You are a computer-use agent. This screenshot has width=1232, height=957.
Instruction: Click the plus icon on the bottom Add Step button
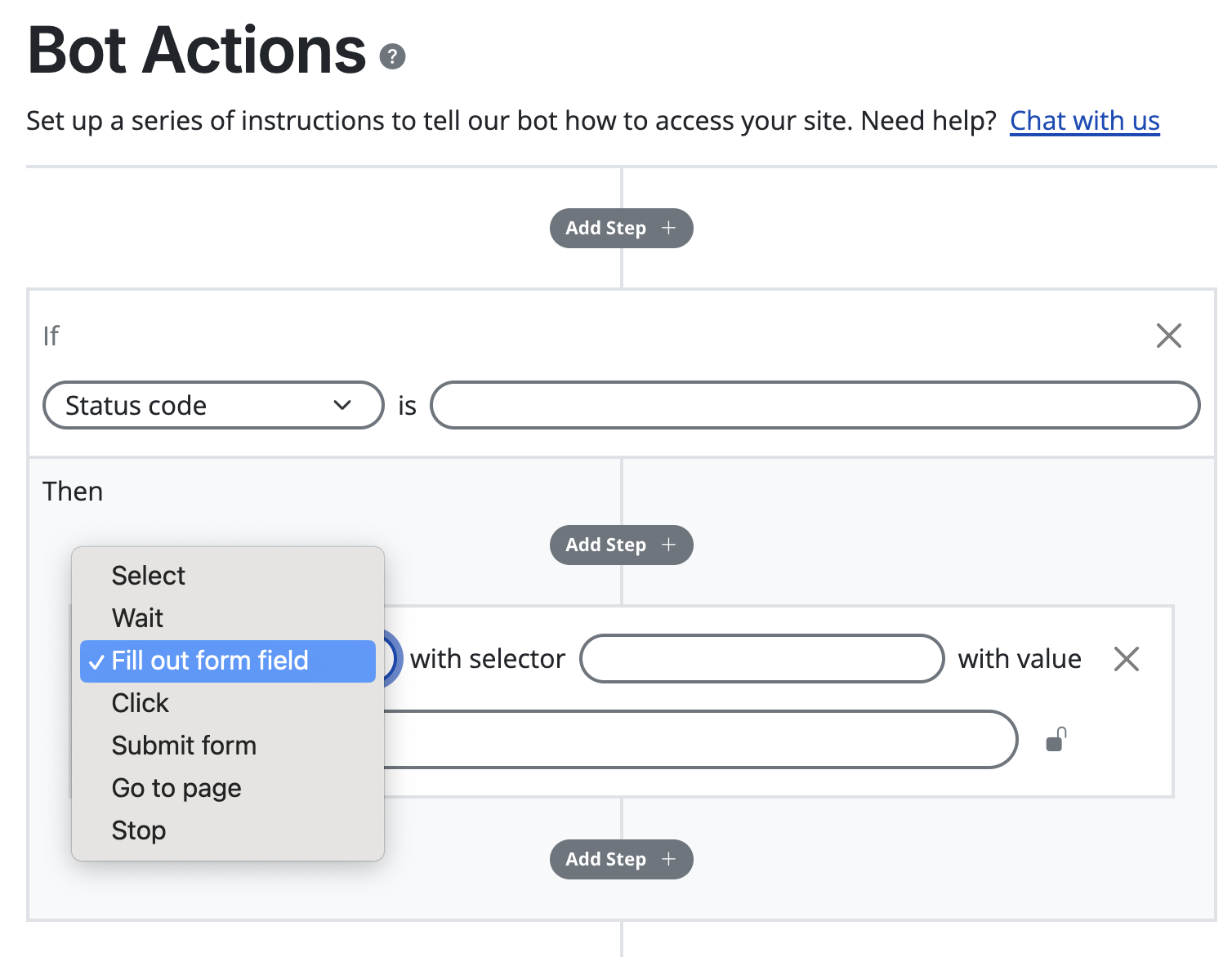click(x=668, y=859)
